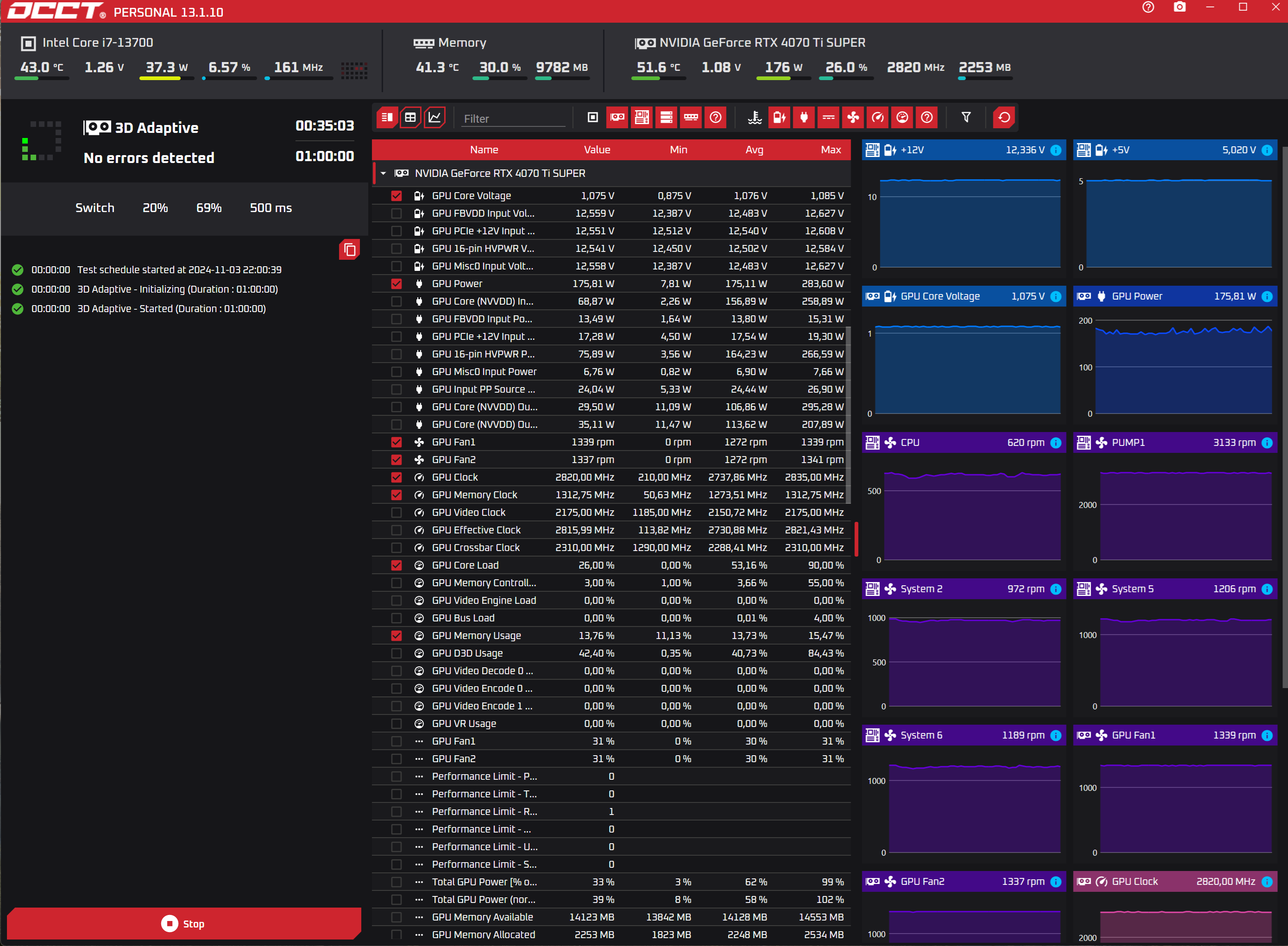Take a screenshot with the camera icon
Image resolution: width=1288 pixels, height=946 pixels.
click(x=1179, y=7)
